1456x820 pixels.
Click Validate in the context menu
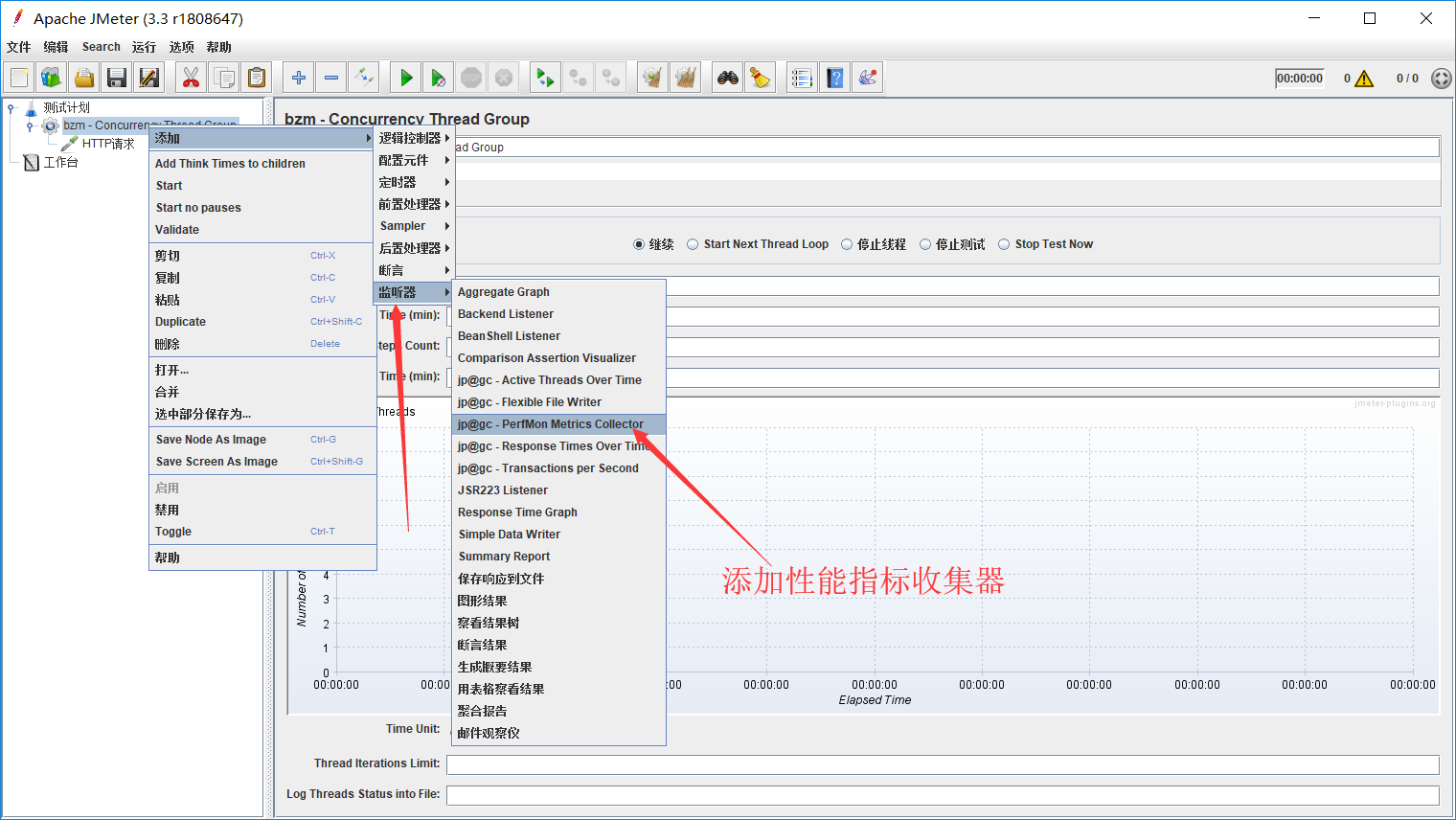(x=179, y=229)
